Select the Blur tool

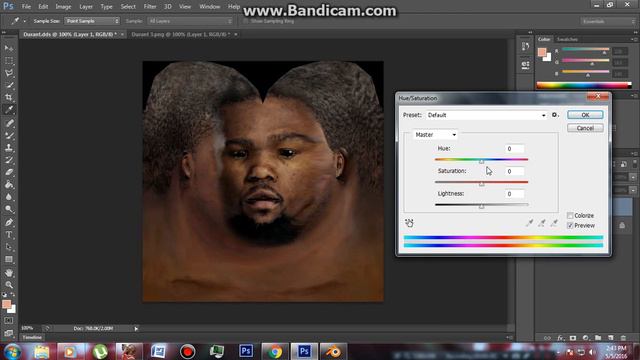(9, 197)
